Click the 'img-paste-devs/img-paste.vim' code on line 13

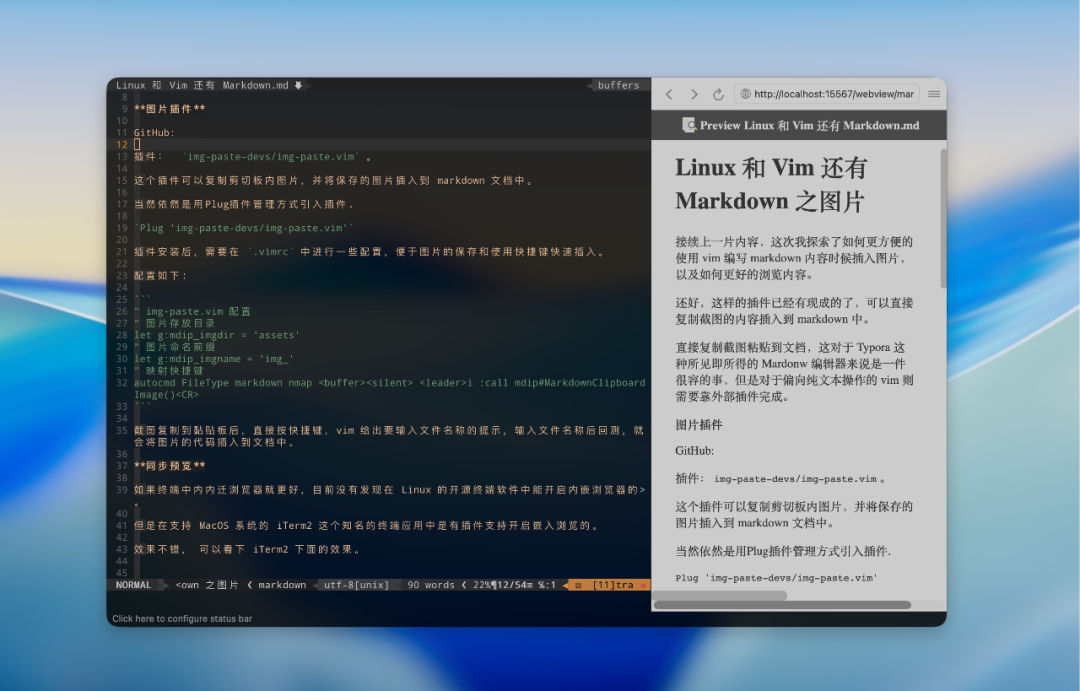(271, 157)
